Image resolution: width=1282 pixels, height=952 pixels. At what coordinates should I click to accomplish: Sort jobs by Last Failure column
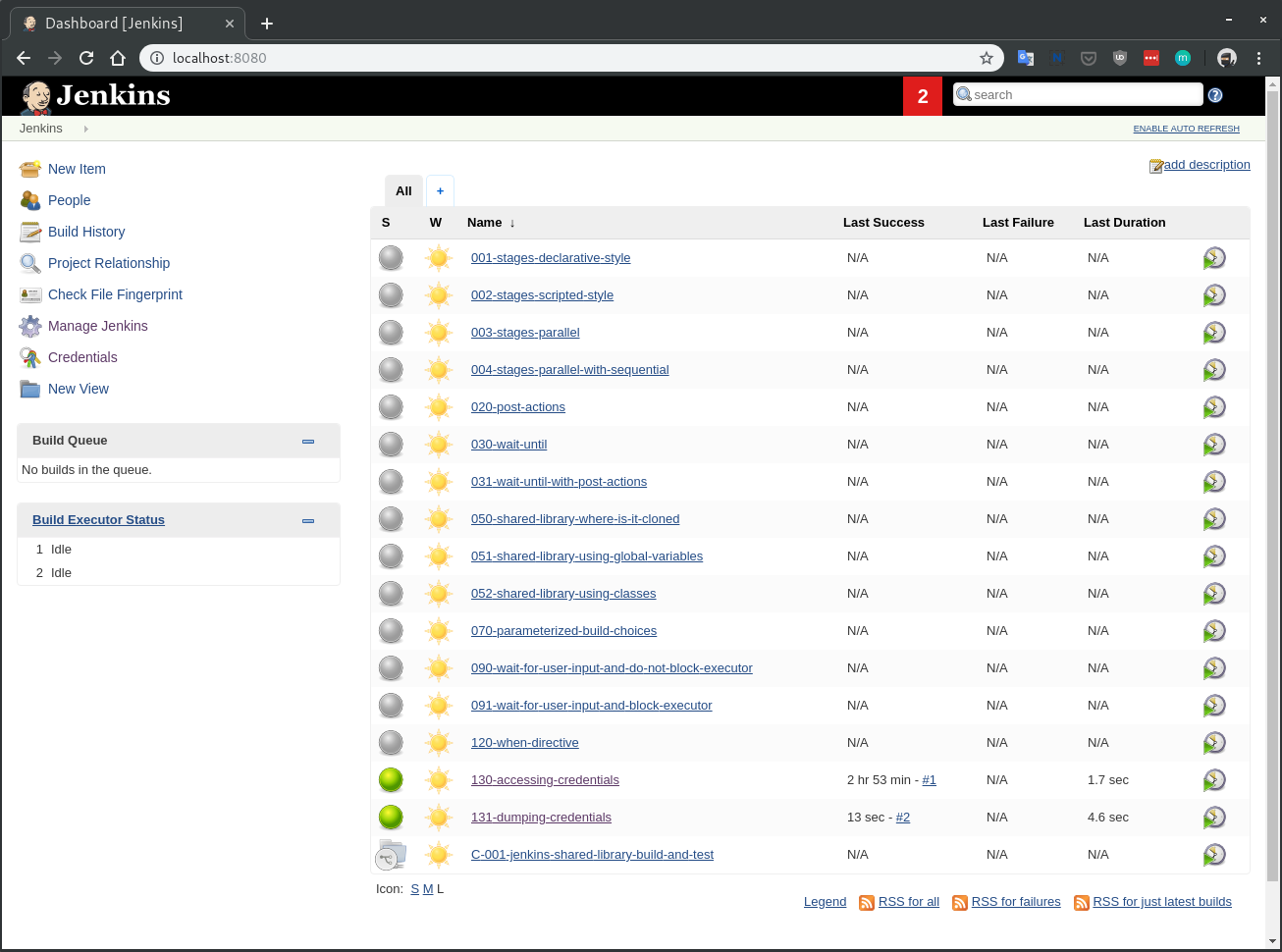point(1018,223)
